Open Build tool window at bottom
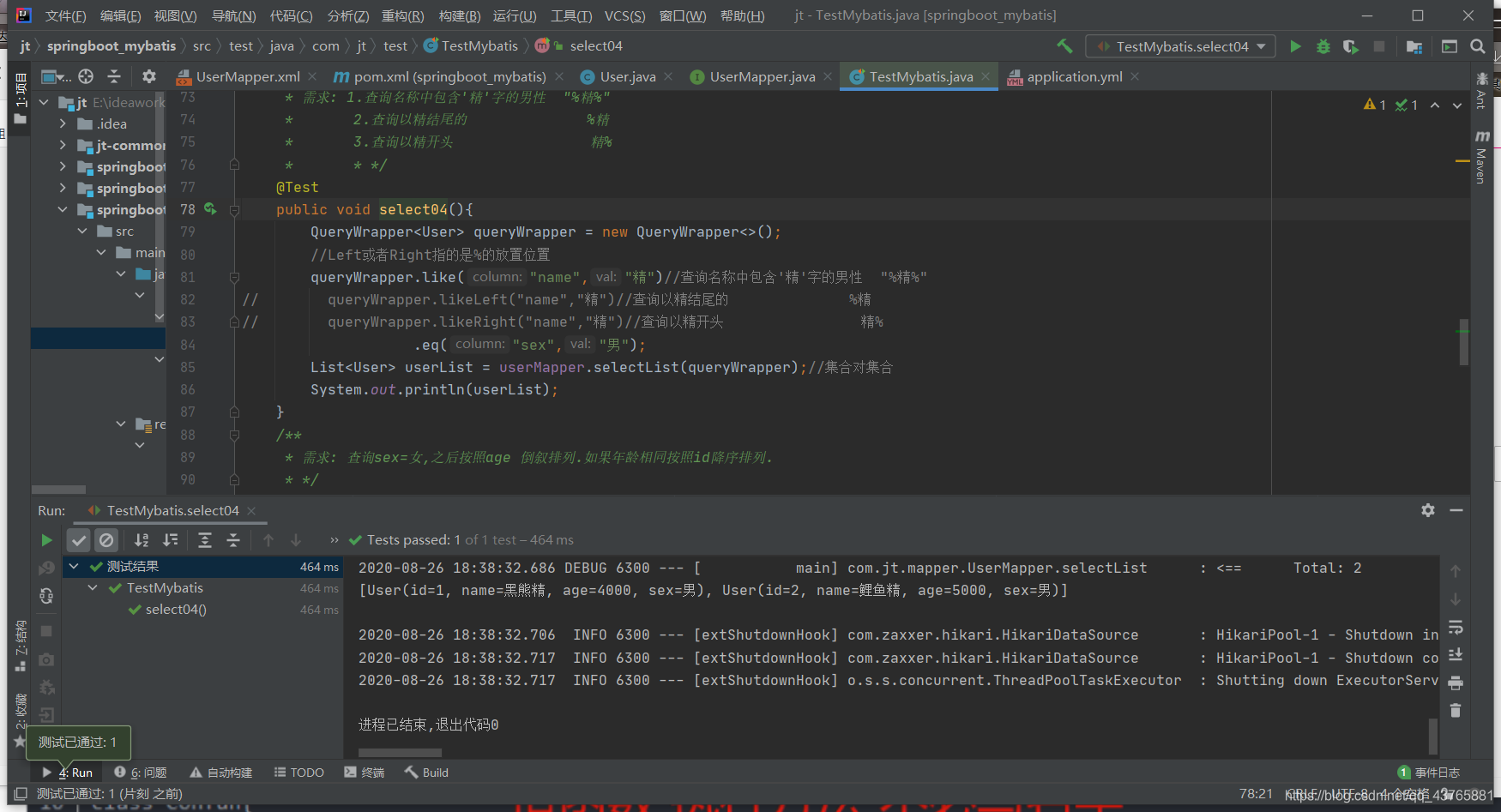The width and height of the screenshot is (1501, 812). pyautogui.click(x=427, y=773)
